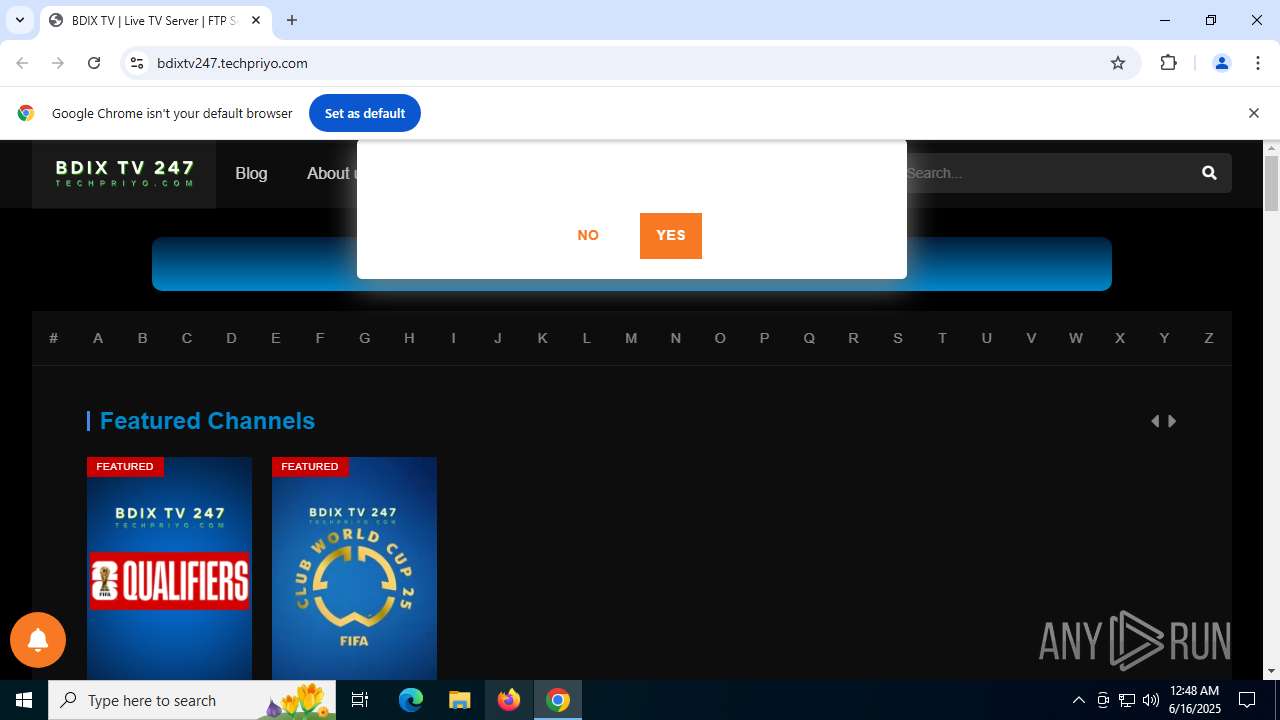Filter channels by letter C
The height and width of the screenshot is (720, 1280).
187,338
